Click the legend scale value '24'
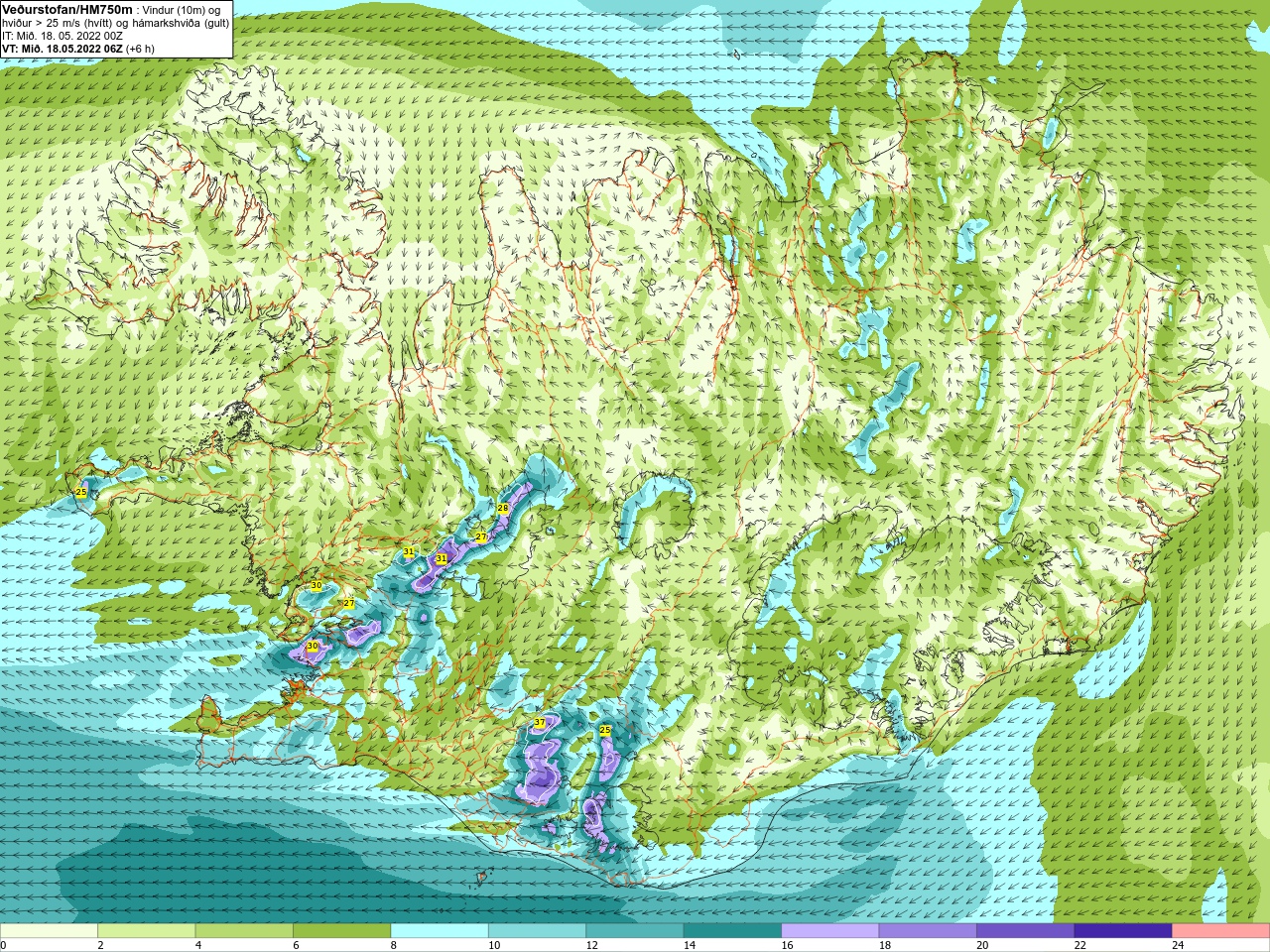 [1178, 945]
